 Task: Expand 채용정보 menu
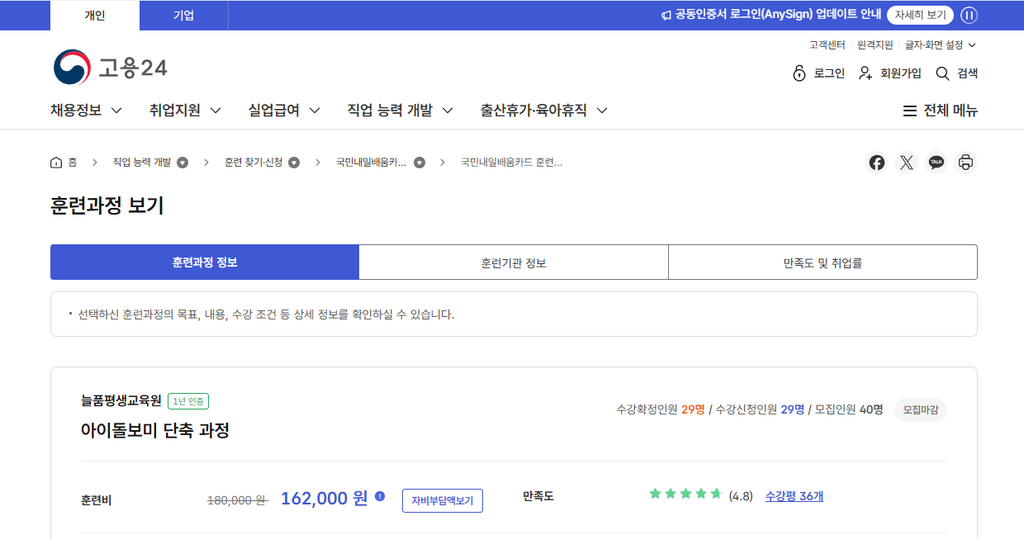click(x=86, y=110)
